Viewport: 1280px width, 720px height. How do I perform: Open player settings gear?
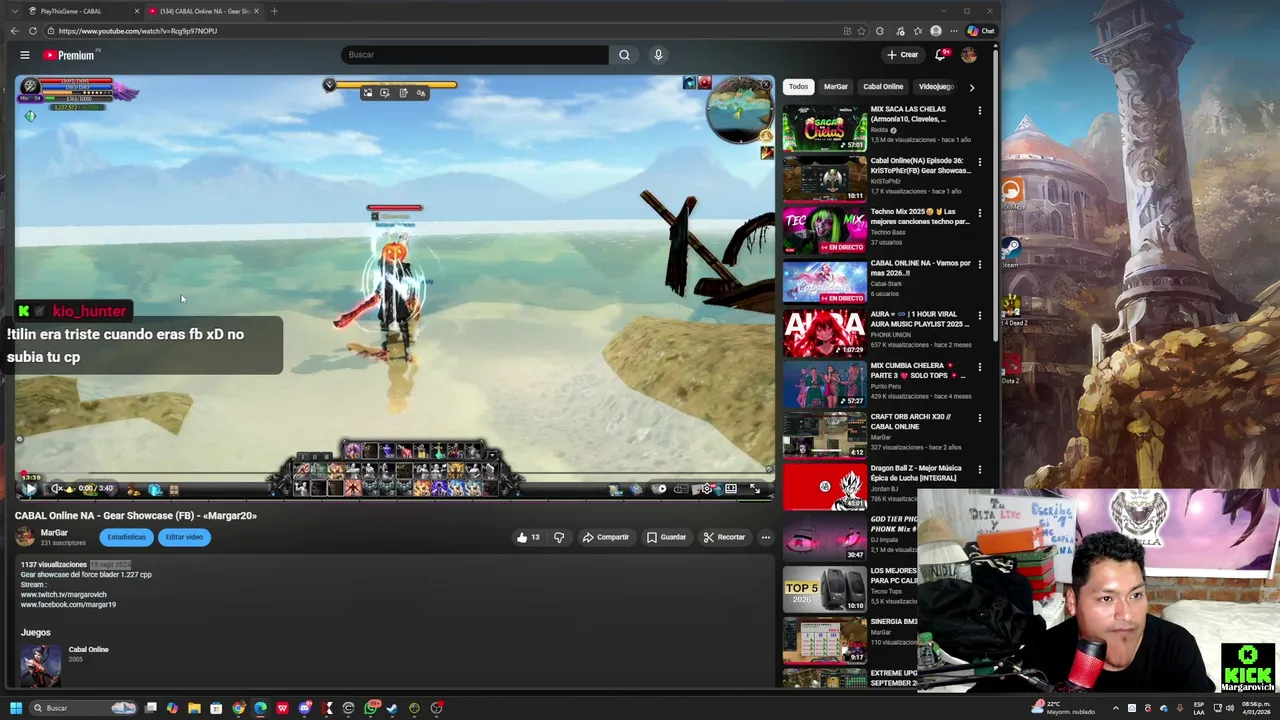point(707,489)
